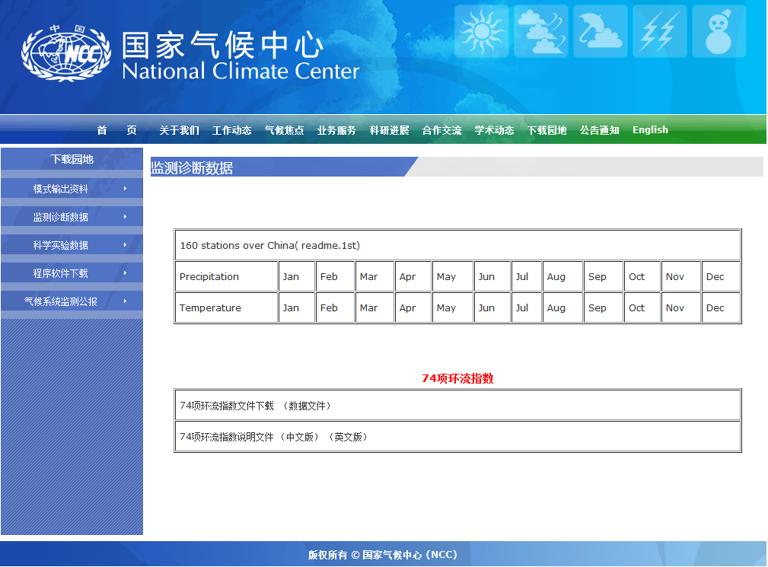Download Precipitation Feb data
The image size is (768, 567).
[x=329, y=277]
